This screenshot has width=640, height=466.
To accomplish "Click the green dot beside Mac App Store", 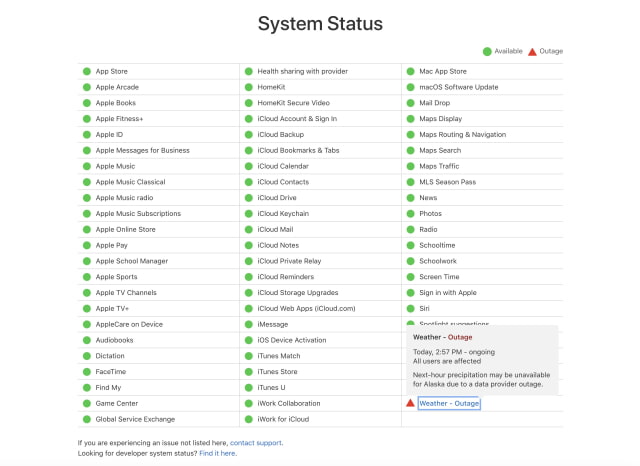I will [410, 71].
